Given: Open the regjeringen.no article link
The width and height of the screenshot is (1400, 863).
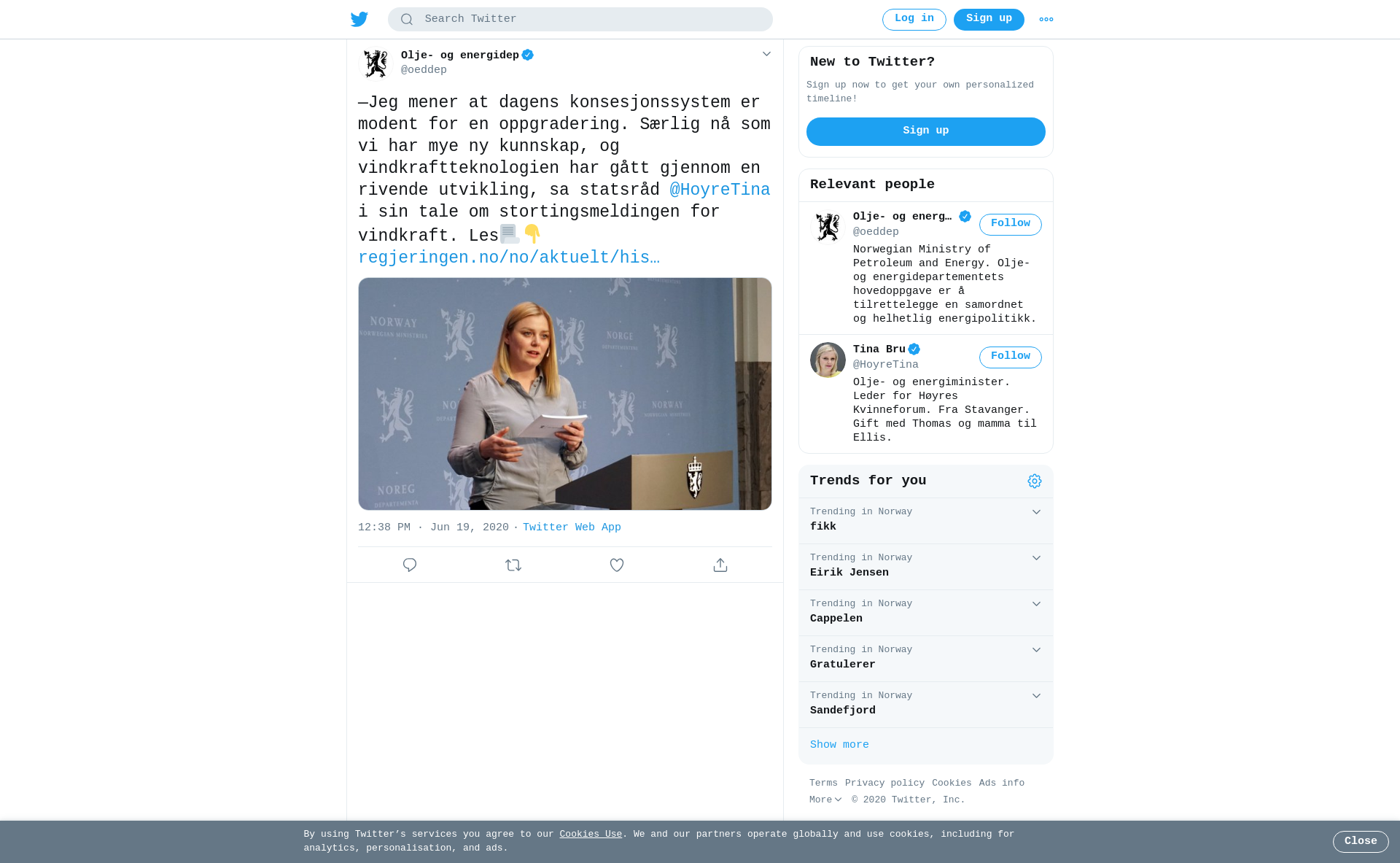Looking at the screenshot, I should pos(509,258).
